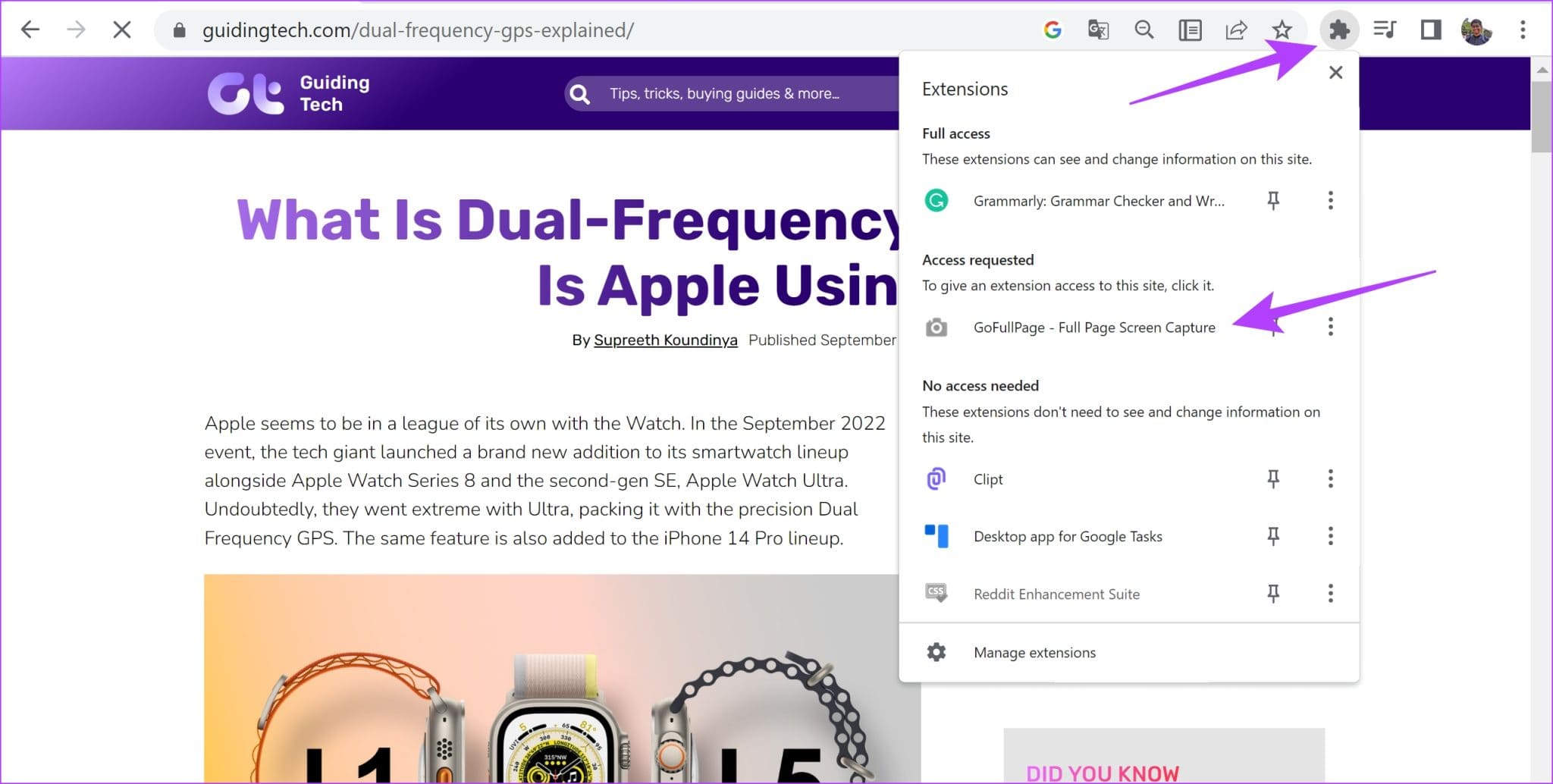This screenshot has height=784, width=1553.
Task: Click the site search magnifier icon
Action: point(580,94)
